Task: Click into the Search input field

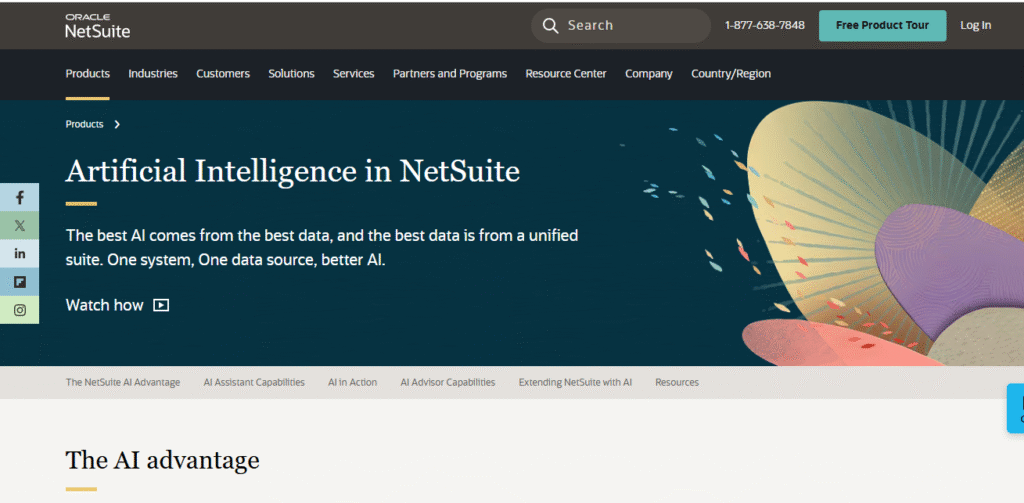Action: (630, 25)
